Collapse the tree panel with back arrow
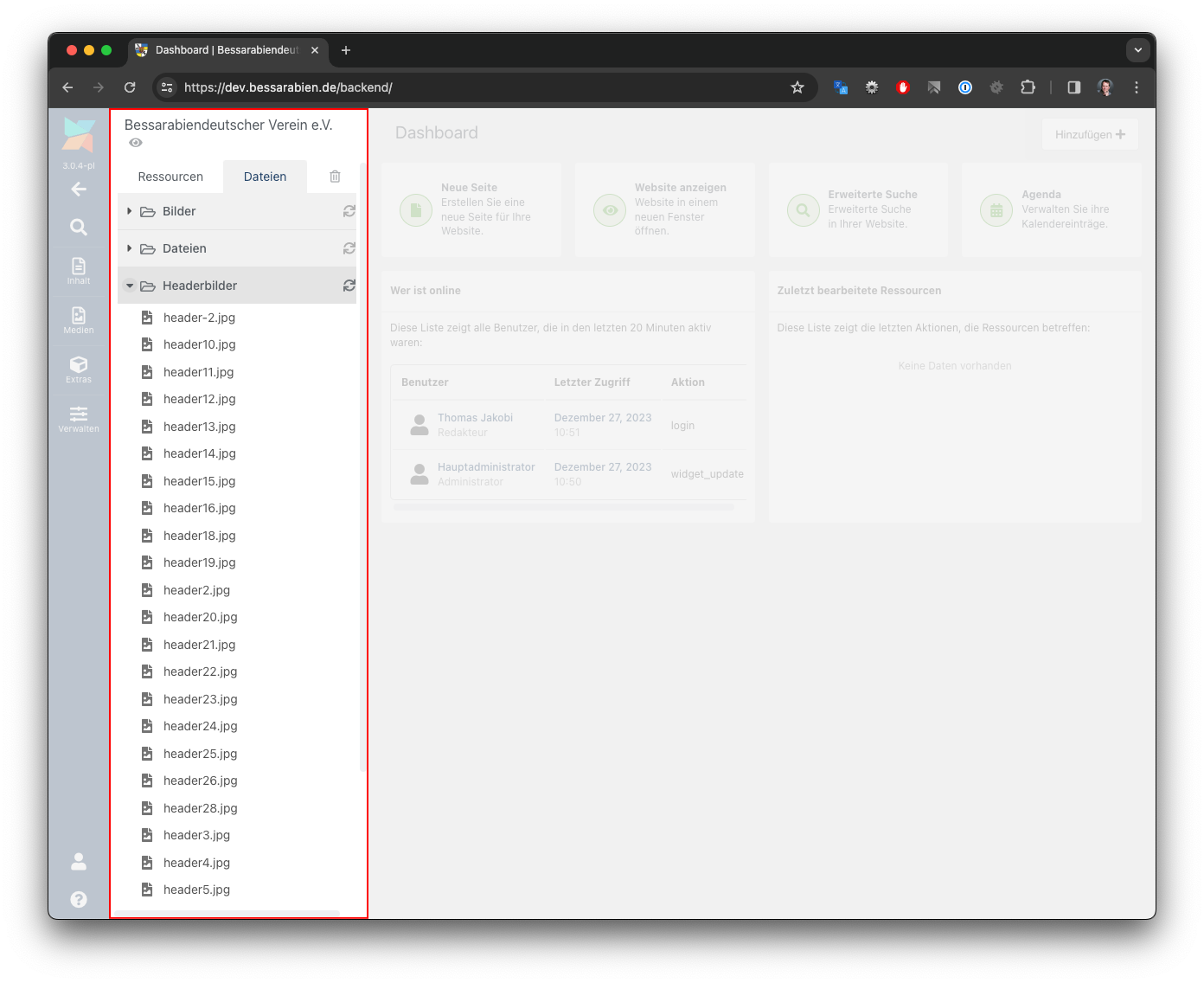Image resolution: width=1204 pixels, height=983 pixels. (79, 189)
